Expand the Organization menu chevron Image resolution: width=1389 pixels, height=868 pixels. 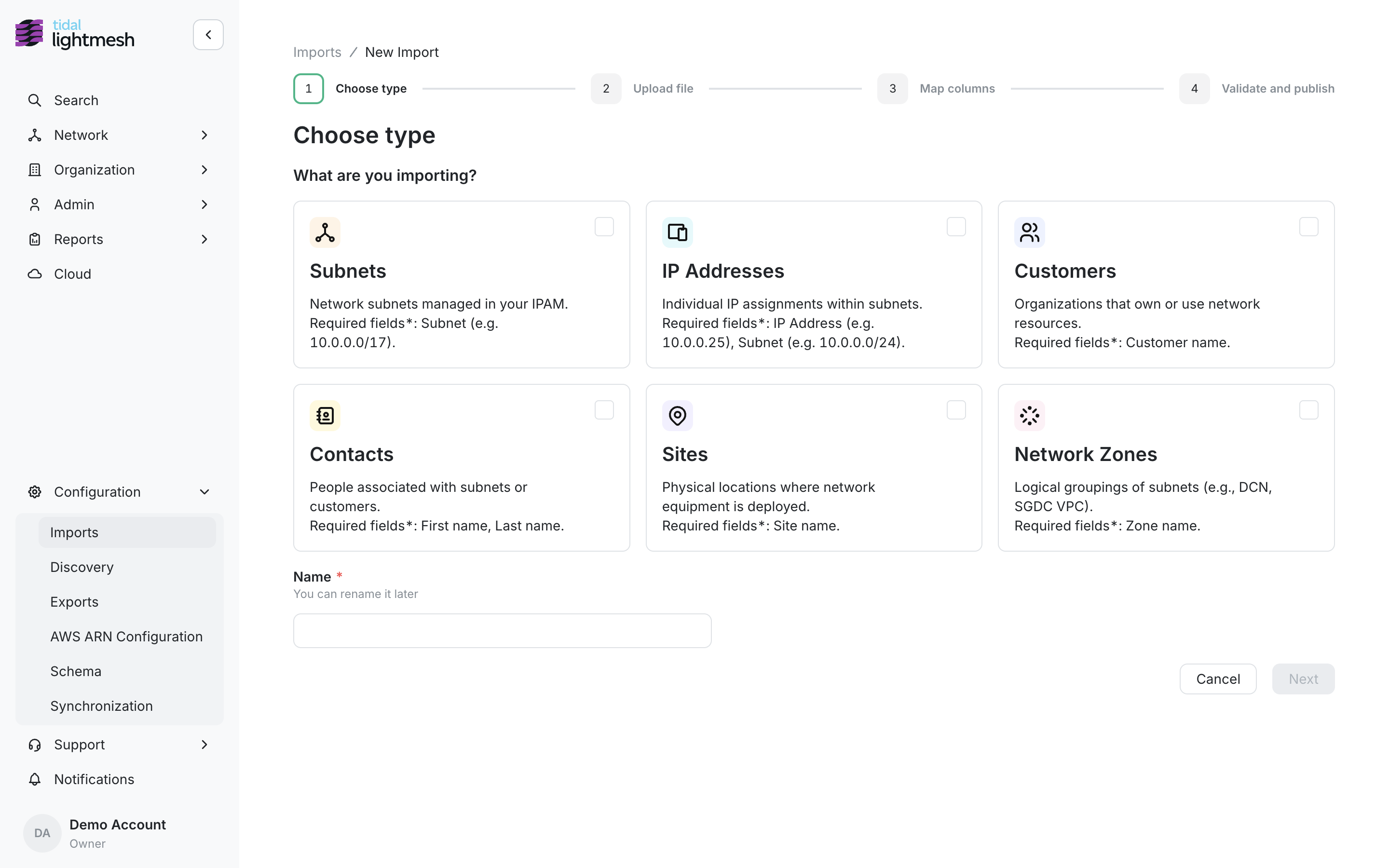point(204,170)
